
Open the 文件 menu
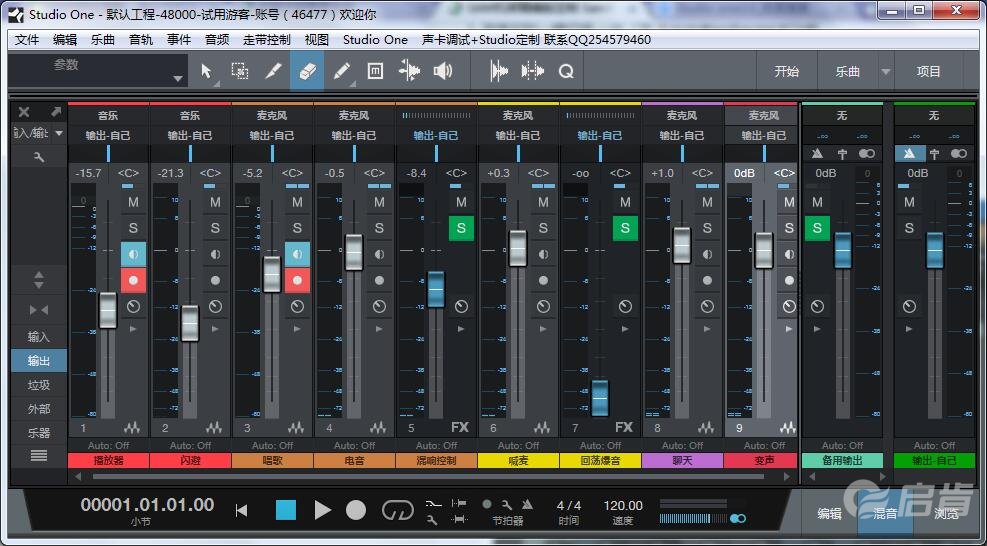(x=27, y=40)
